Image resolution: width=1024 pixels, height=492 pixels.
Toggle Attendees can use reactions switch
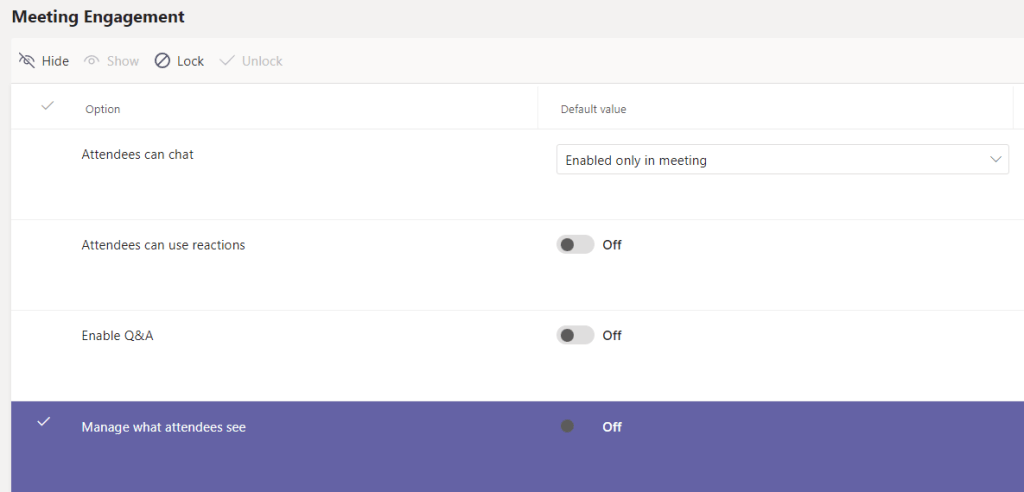coord(575,245)
